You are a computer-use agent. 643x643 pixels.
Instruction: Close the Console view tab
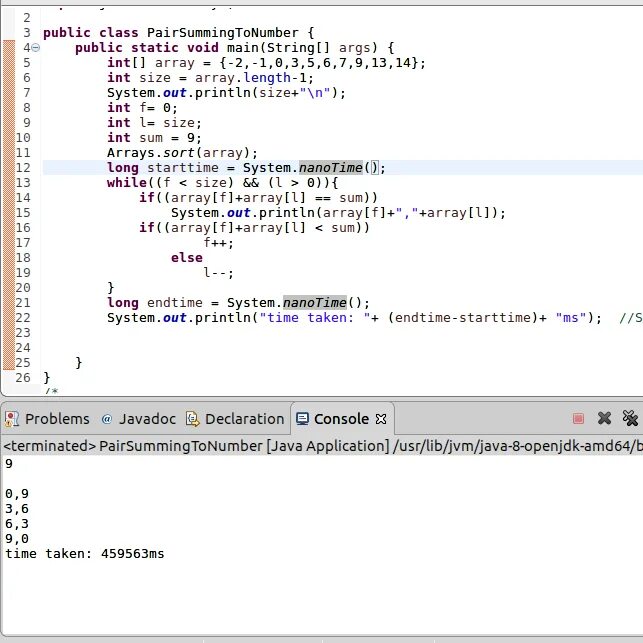tap(381, 419)
